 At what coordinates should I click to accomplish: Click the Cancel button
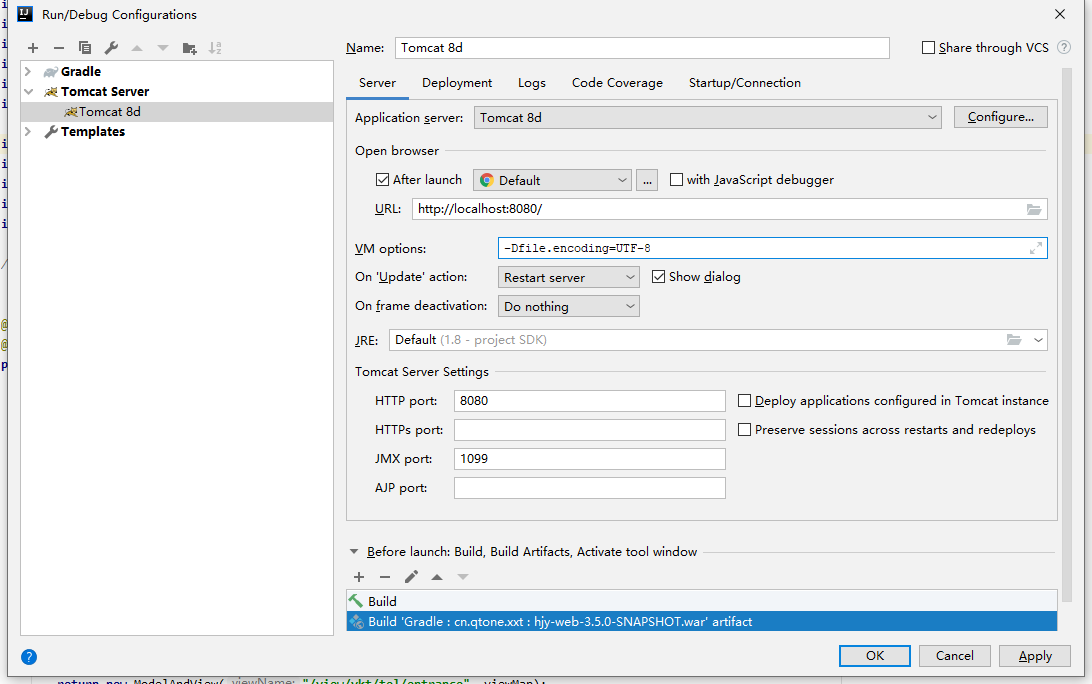[x=955, y=655]
